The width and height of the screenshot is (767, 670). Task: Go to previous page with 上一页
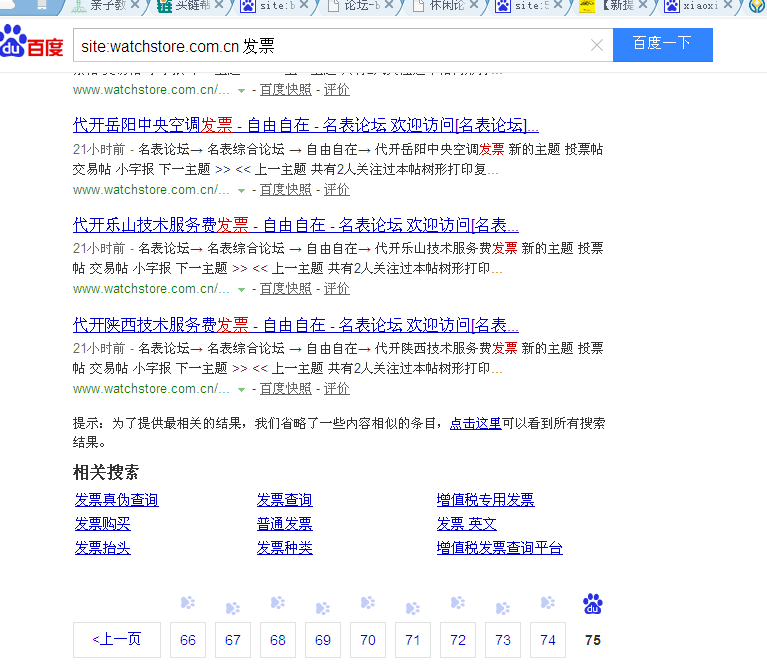point(117,639)
